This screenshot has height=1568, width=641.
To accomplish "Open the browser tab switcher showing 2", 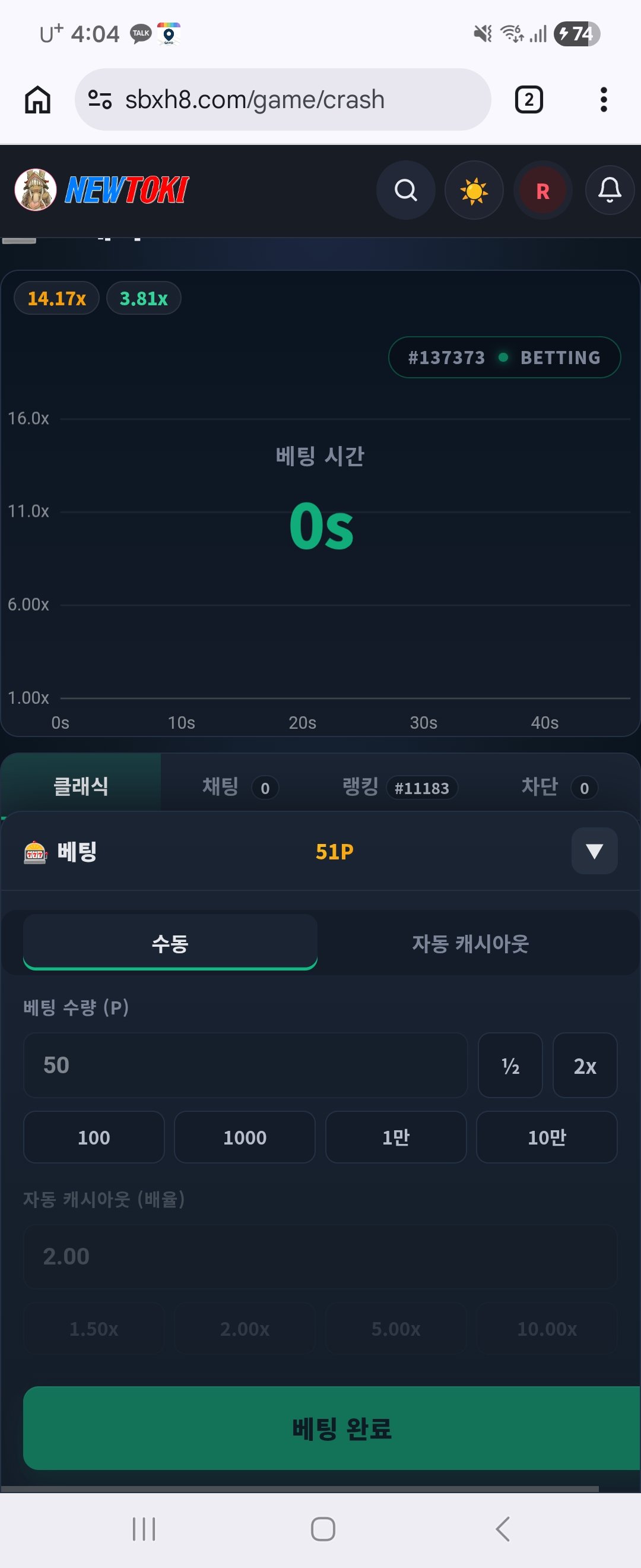I will coord(528,99).
